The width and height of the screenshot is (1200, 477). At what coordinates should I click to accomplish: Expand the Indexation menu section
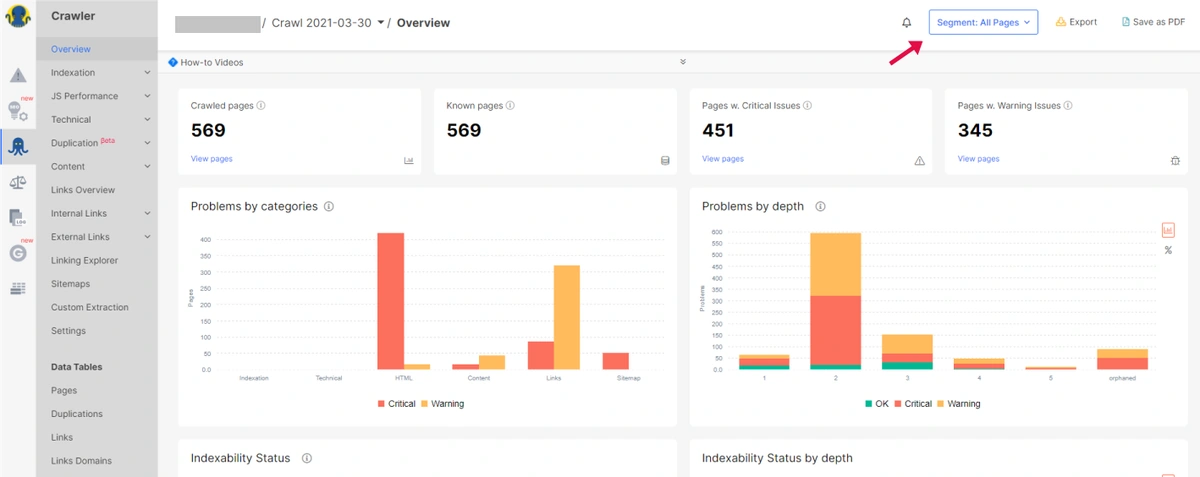(98, 73)
